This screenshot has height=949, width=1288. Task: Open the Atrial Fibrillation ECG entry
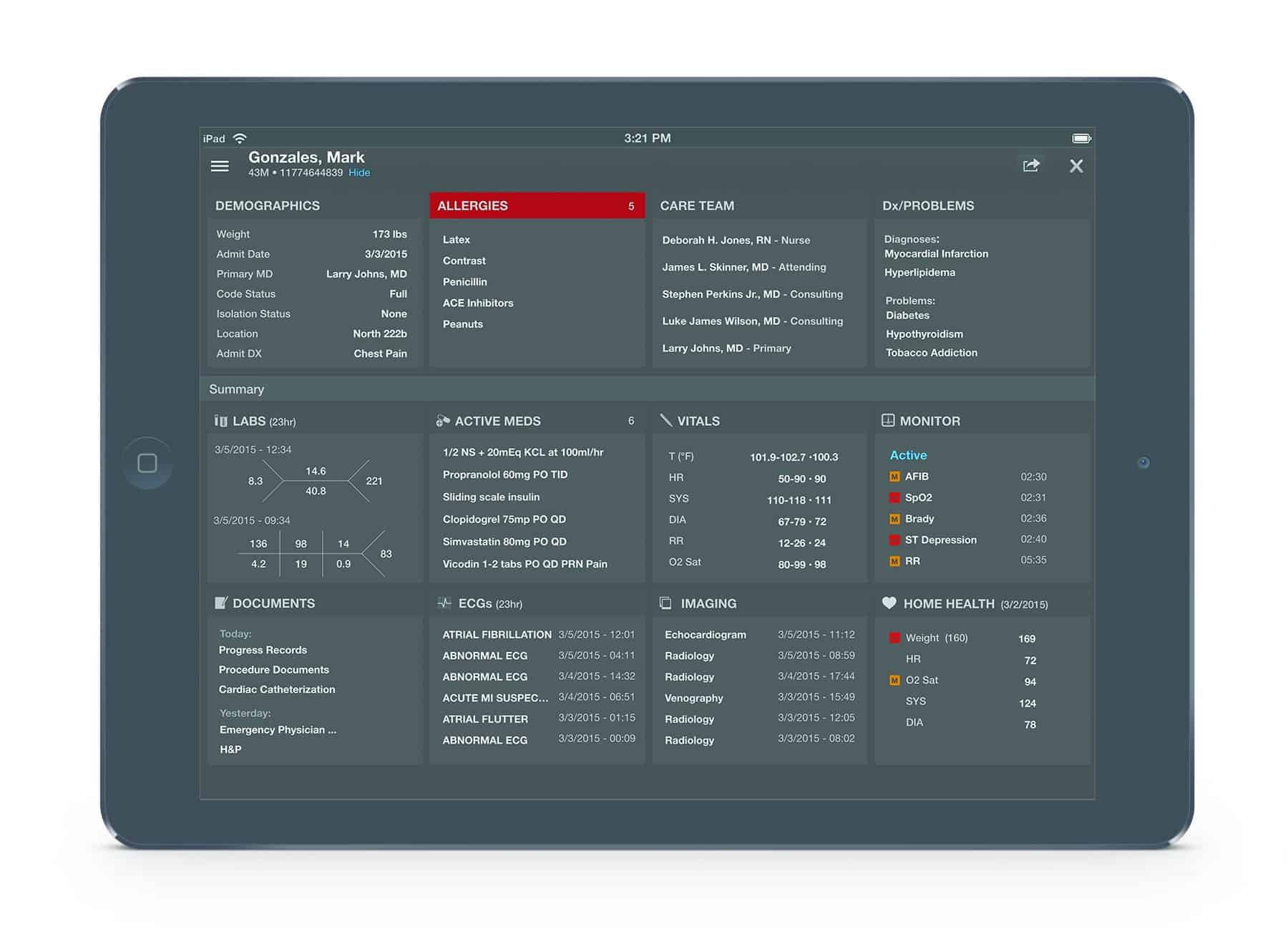(497, 635)
